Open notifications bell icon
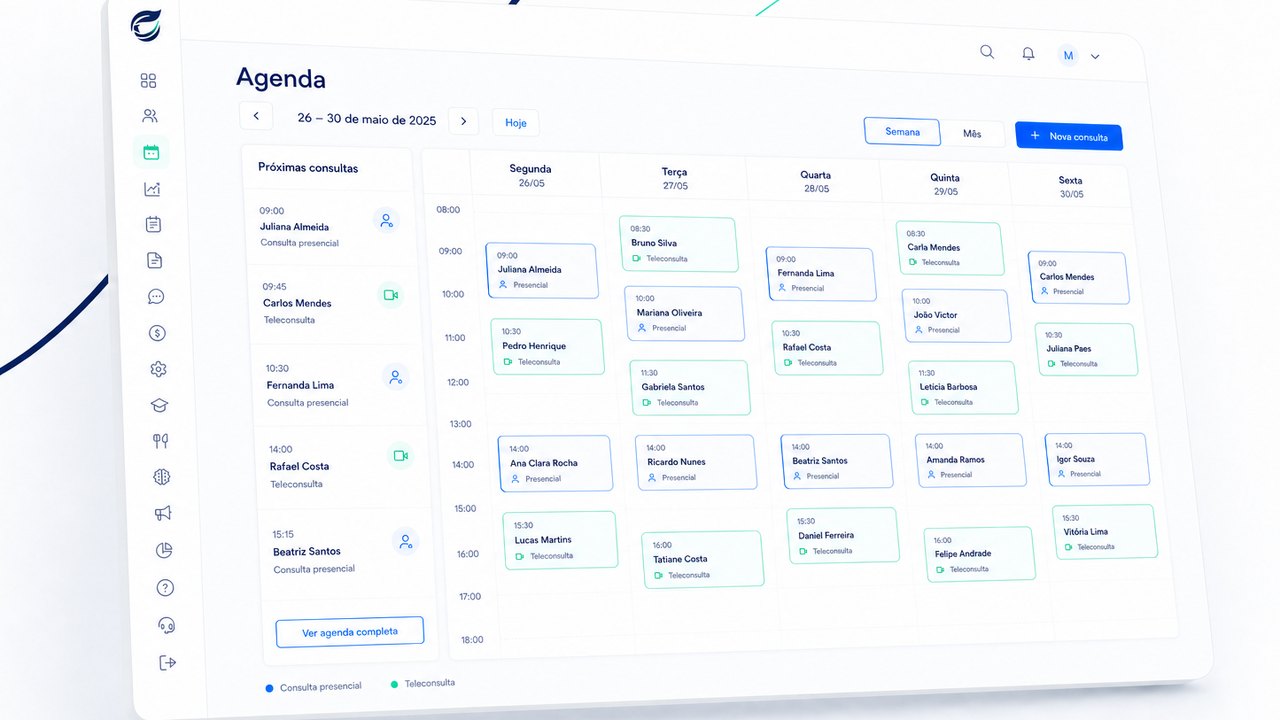 click(1028, 54)
